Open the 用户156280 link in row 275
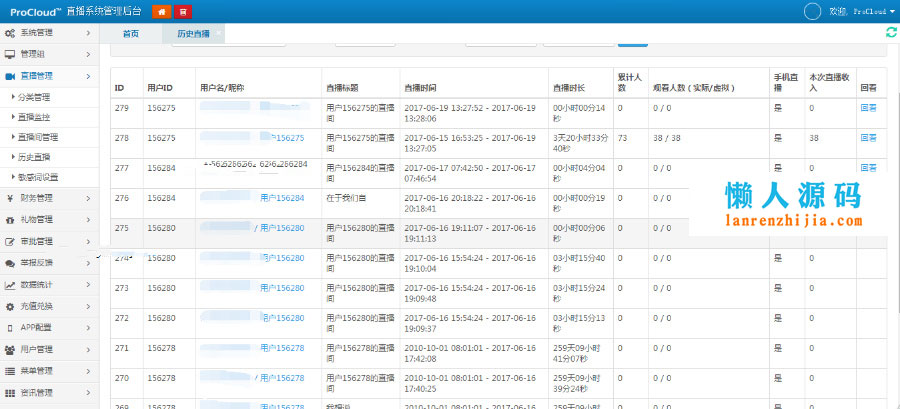 tap(282, 228)
